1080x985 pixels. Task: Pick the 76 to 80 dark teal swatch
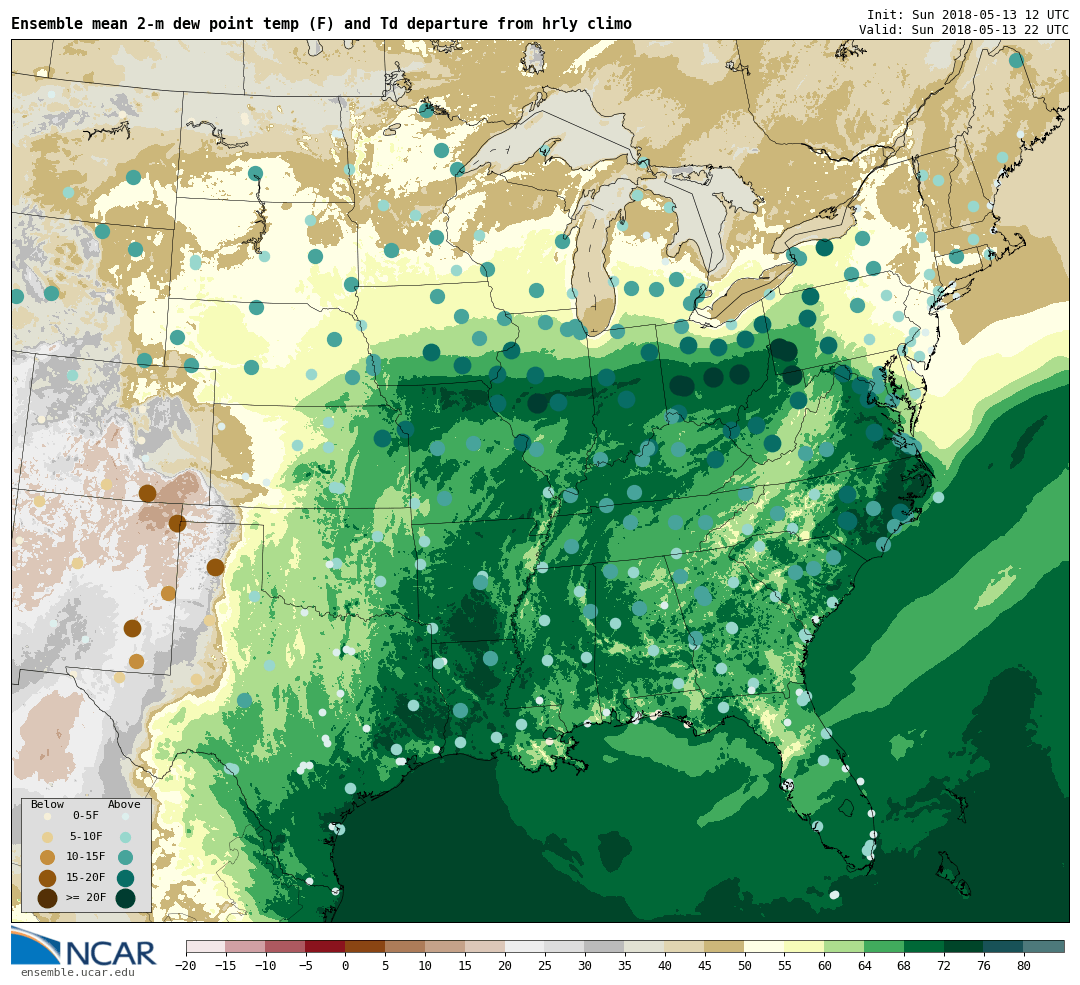pyautogui.click(x=1004, y=946)
